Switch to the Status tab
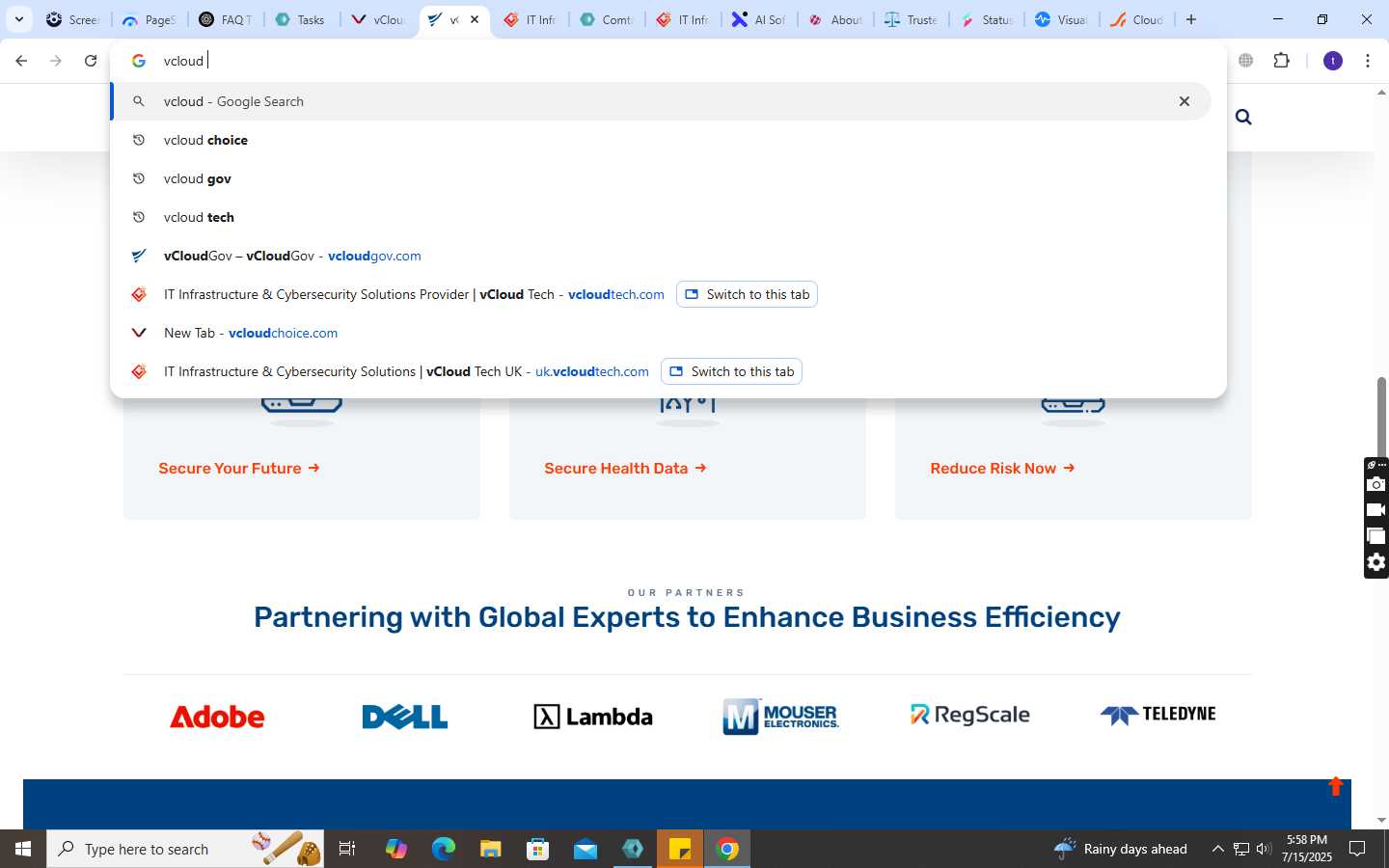The image size is (1389, 868). (987, 19)
